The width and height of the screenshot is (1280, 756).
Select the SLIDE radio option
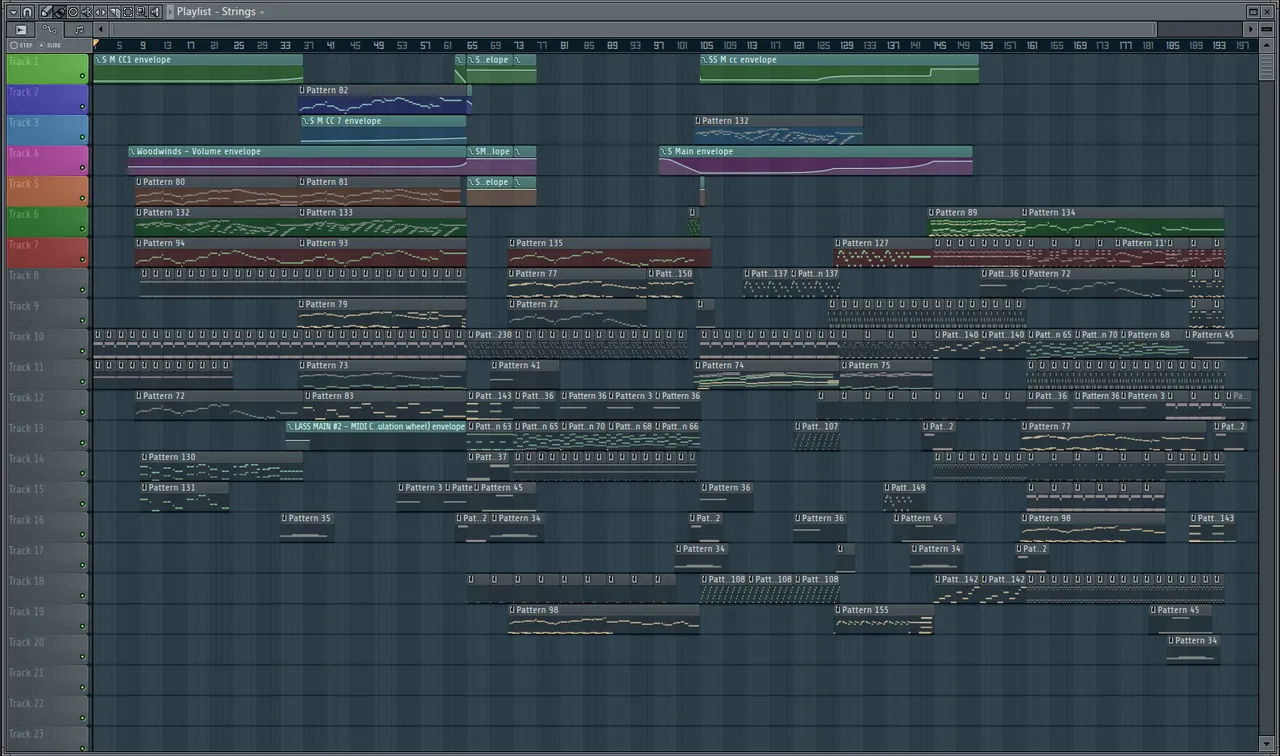pos(50,45)
